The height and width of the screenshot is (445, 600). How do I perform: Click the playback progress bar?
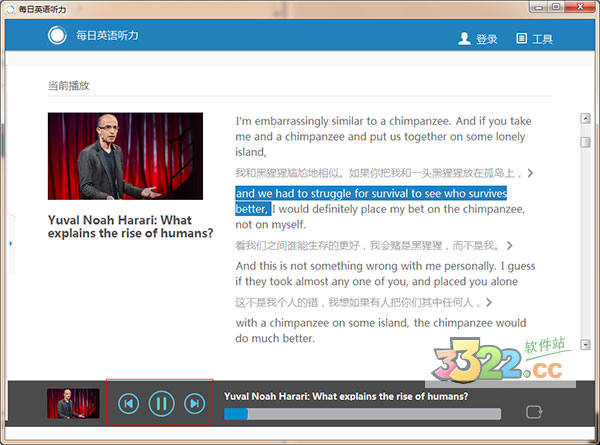362,414
